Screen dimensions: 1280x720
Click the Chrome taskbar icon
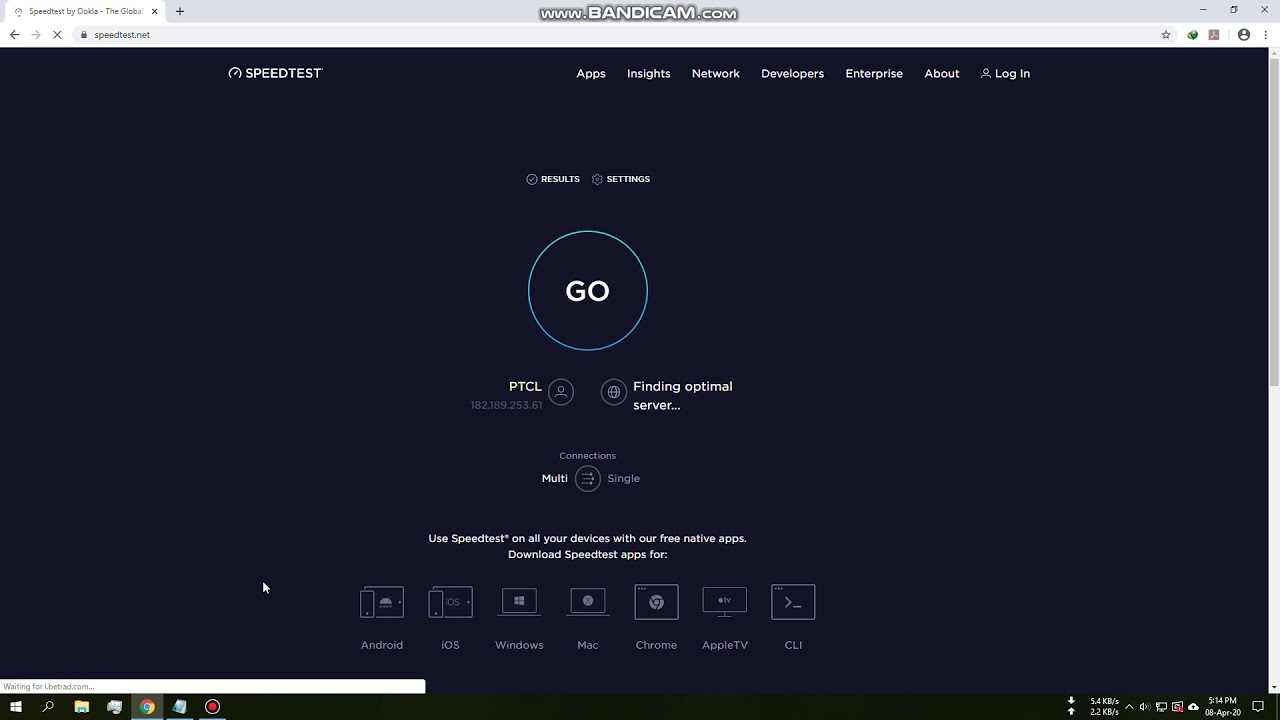(147, 707)
